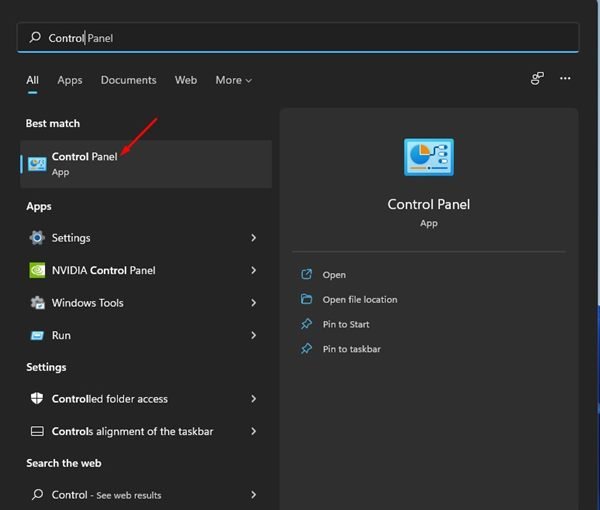Expand the Windows Tools result arrow
Viewport: 600px width, 510px height.
click(254, 303)
